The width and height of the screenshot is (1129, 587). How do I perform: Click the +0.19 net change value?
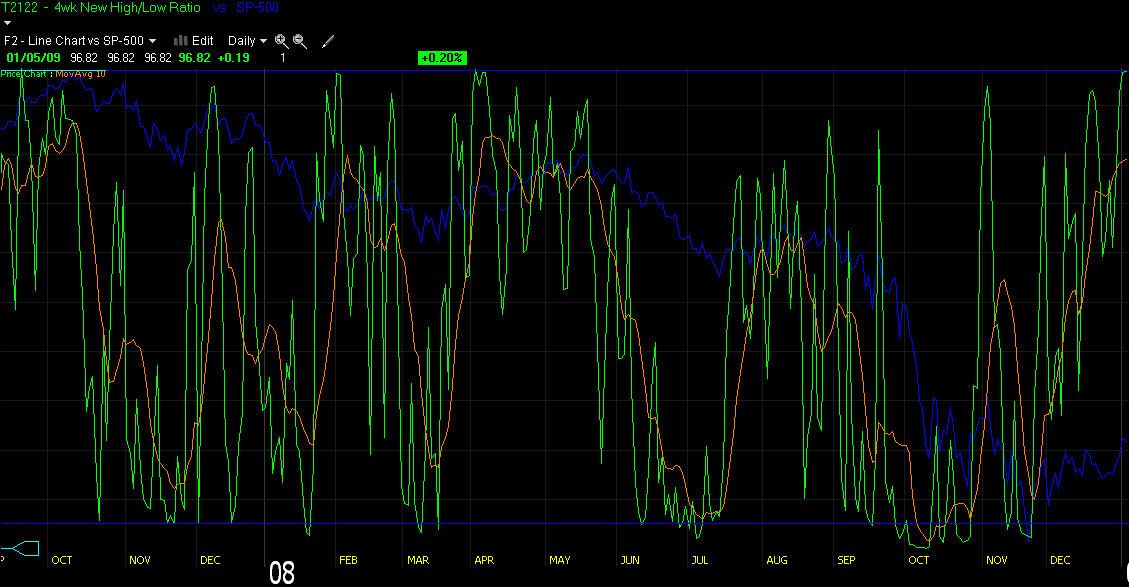(x=234, y=58)
